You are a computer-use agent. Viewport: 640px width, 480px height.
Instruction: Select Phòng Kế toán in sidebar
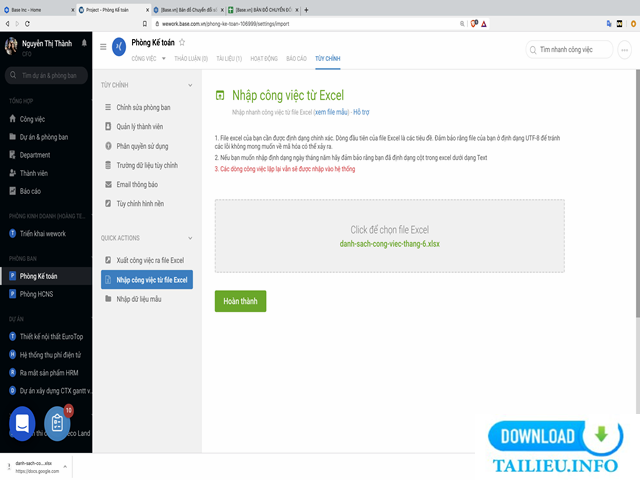(x=46, y=276)
